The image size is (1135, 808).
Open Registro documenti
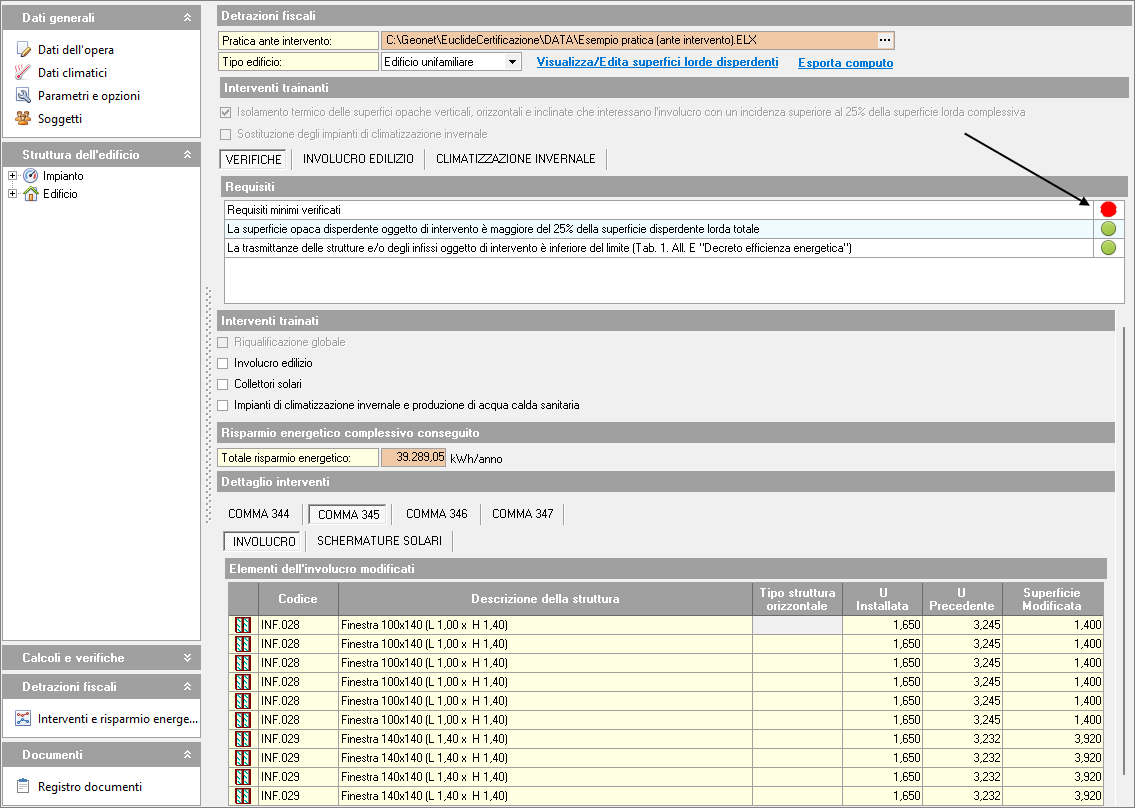point(90,787)
